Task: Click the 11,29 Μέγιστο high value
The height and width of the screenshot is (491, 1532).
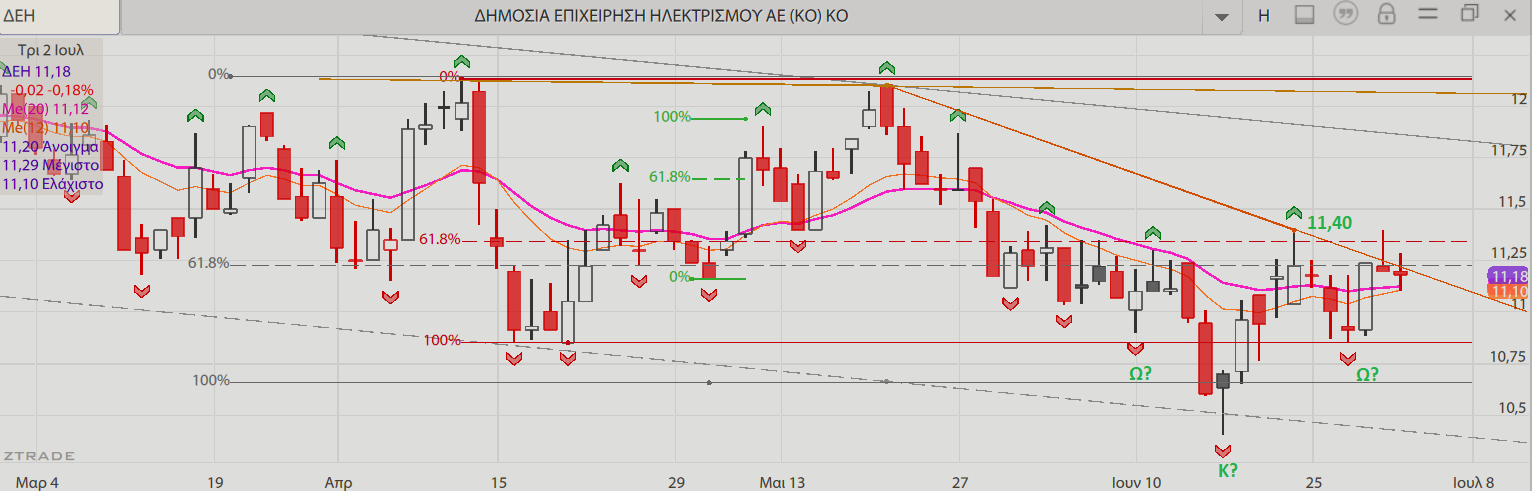Action: (50, 165)
